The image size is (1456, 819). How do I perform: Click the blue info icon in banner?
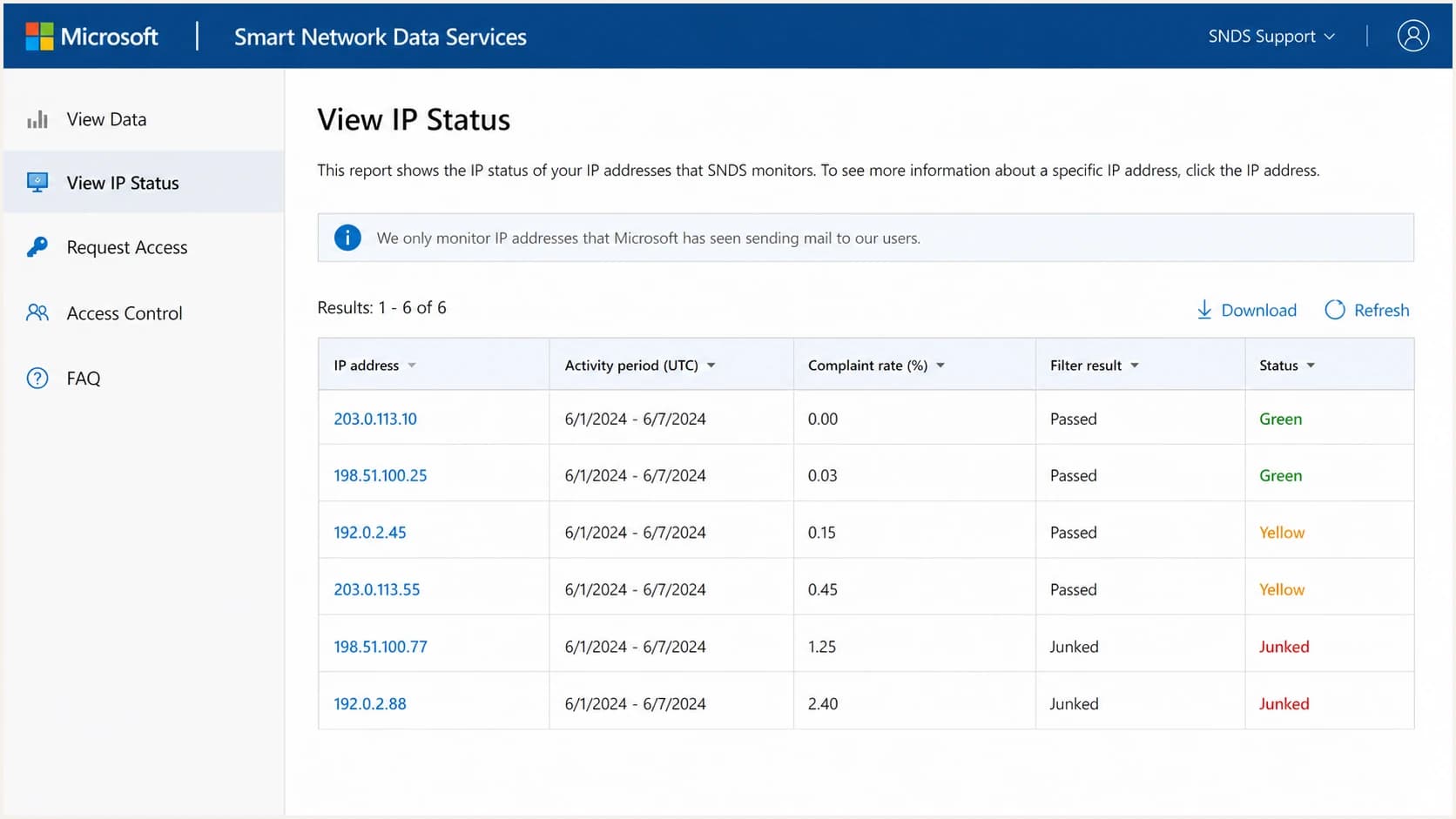point(347,238)
